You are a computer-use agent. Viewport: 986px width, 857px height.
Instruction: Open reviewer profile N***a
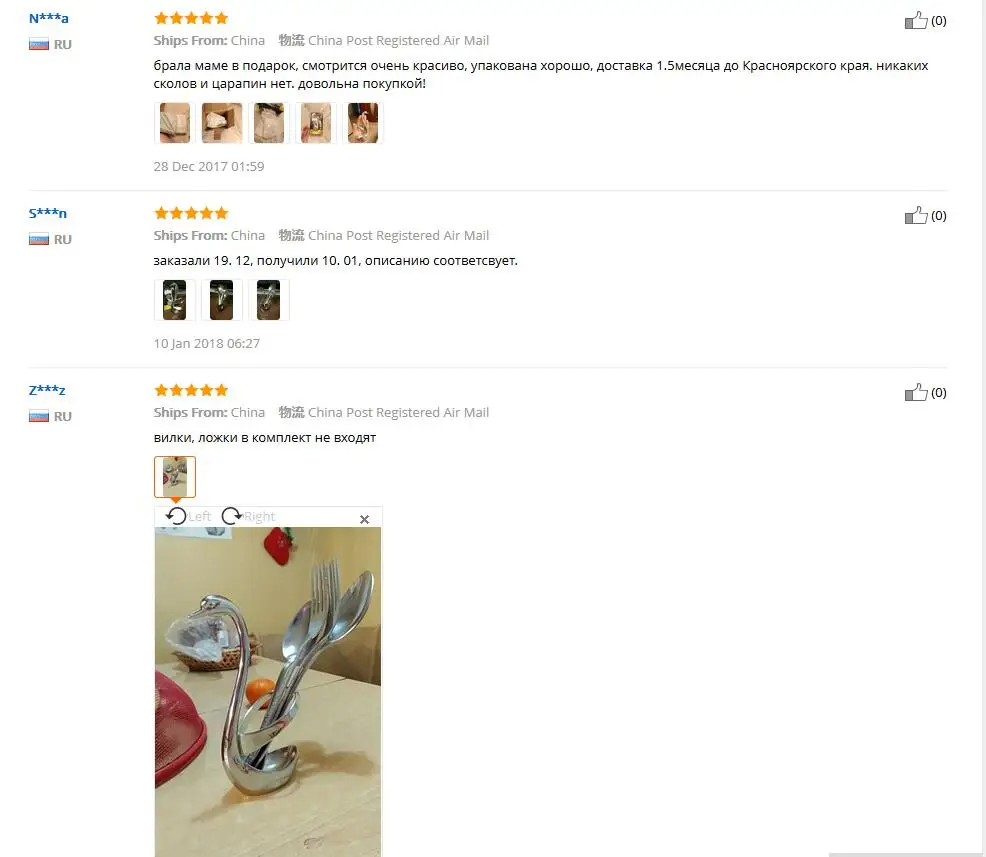pos(48,18)
